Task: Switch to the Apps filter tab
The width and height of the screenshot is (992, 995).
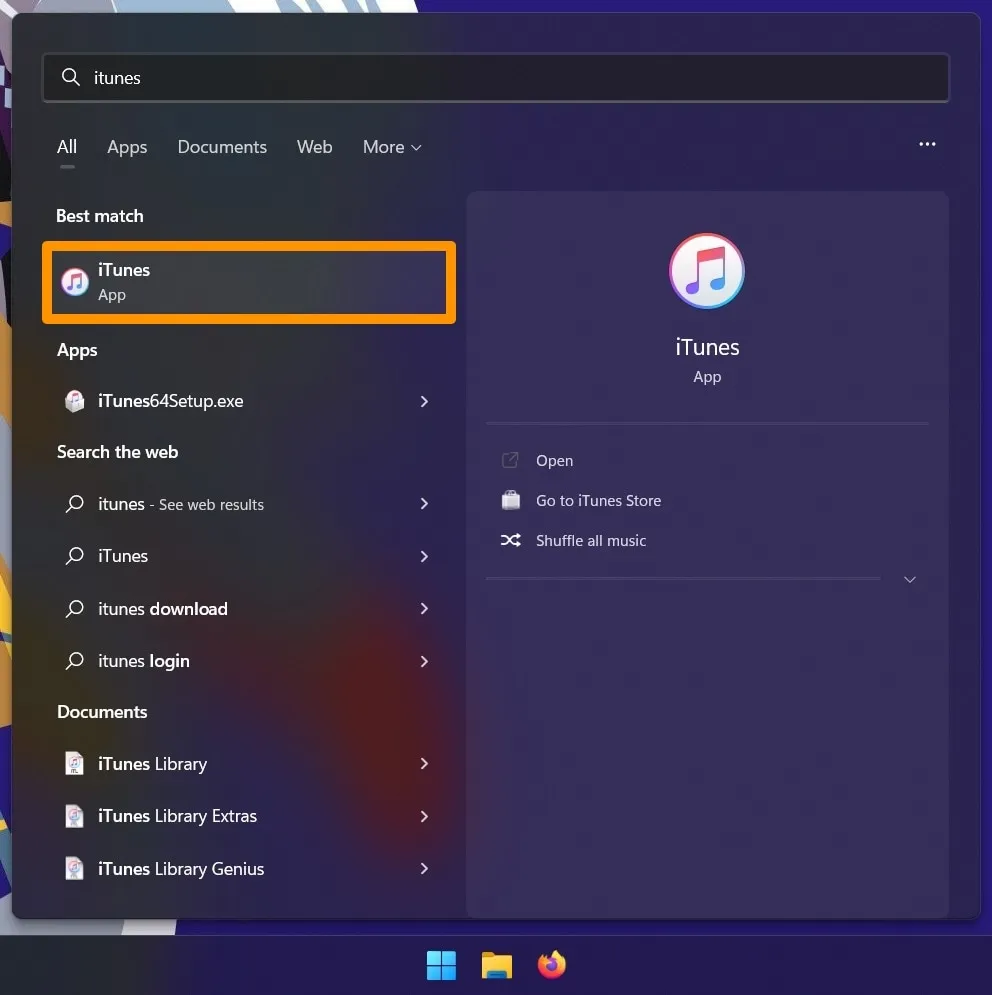Action: [x=127, y=147]
